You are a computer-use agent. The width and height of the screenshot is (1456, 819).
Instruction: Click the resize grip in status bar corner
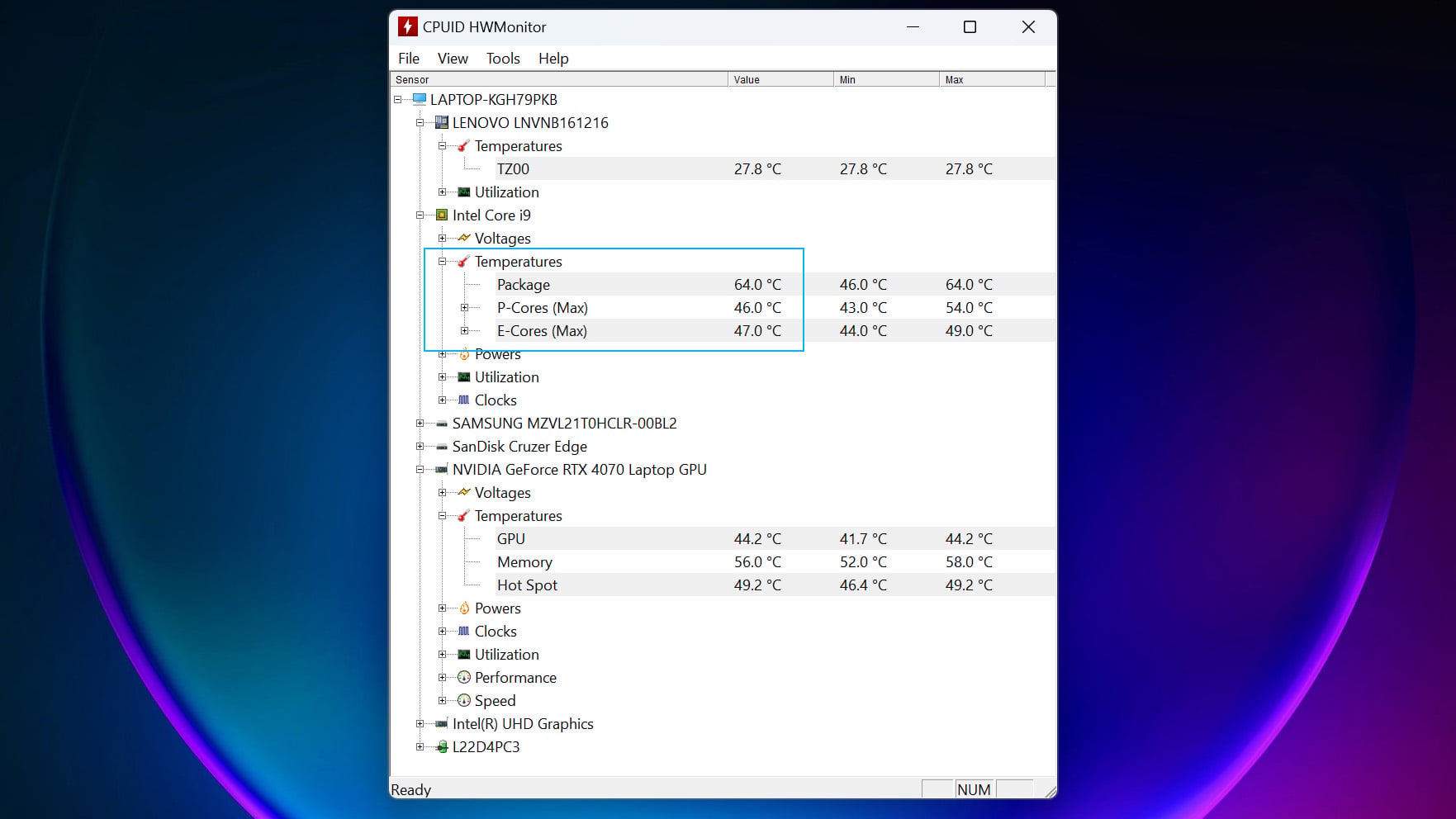coord(1050,791)
